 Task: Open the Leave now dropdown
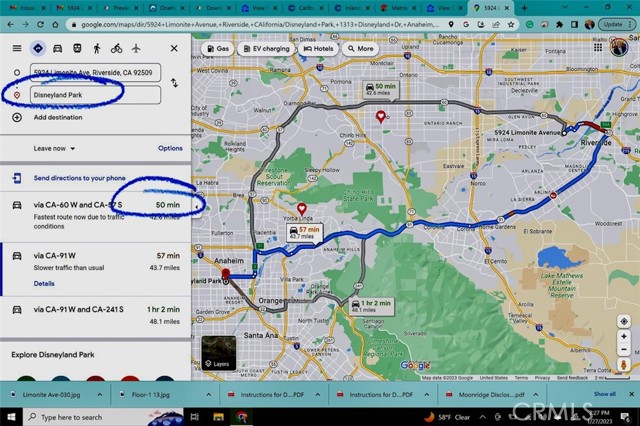coord(54,148)
